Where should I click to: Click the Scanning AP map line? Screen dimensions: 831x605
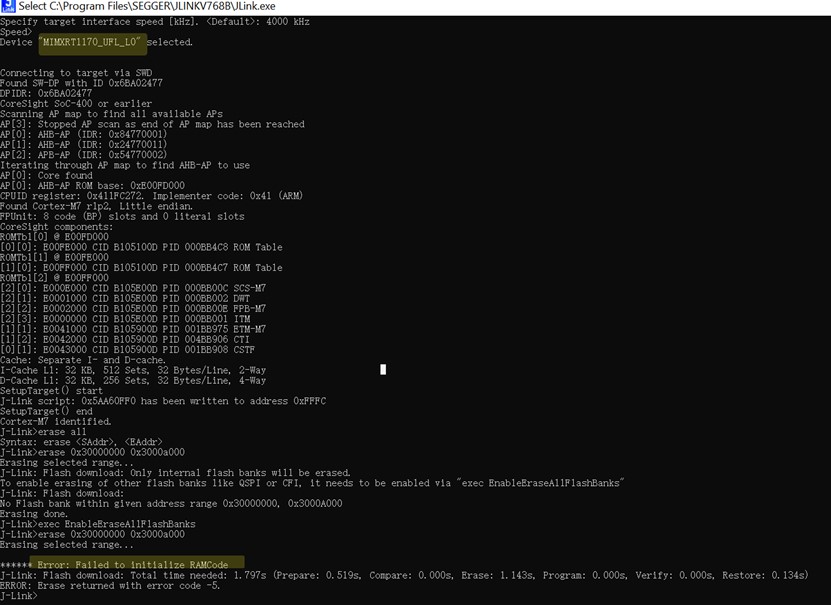pyautogui.click(x=110, y=113)
